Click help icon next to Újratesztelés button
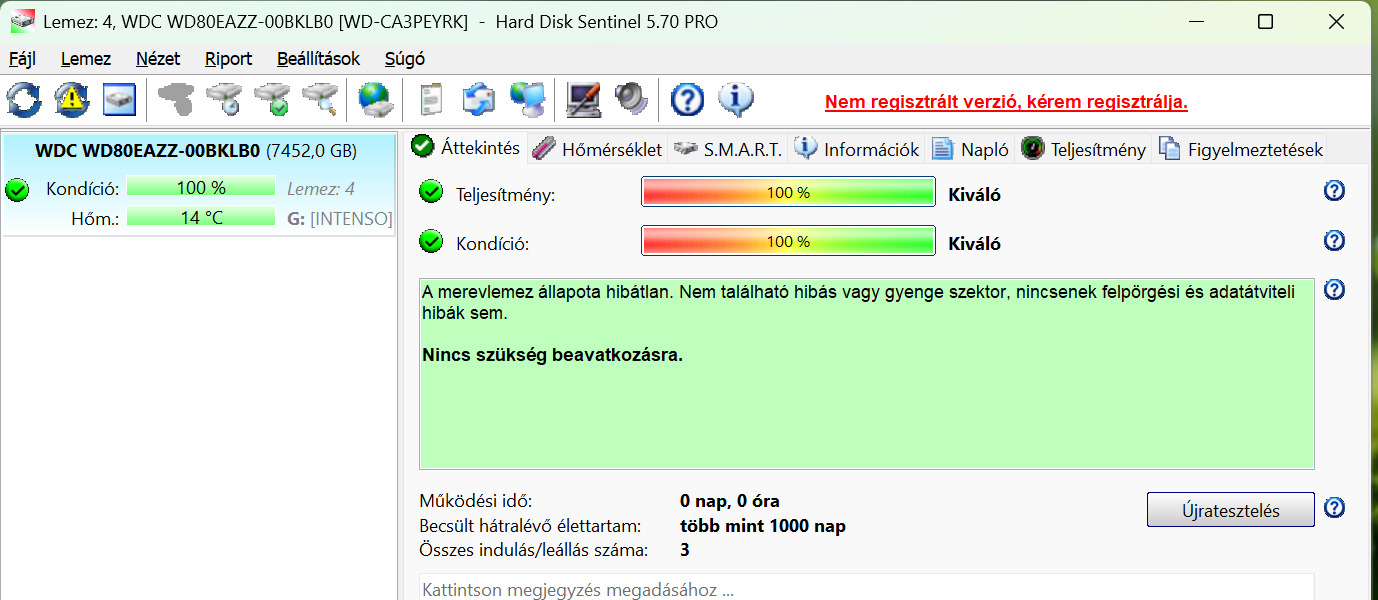1378x600 pixels. coord(1334,508)
